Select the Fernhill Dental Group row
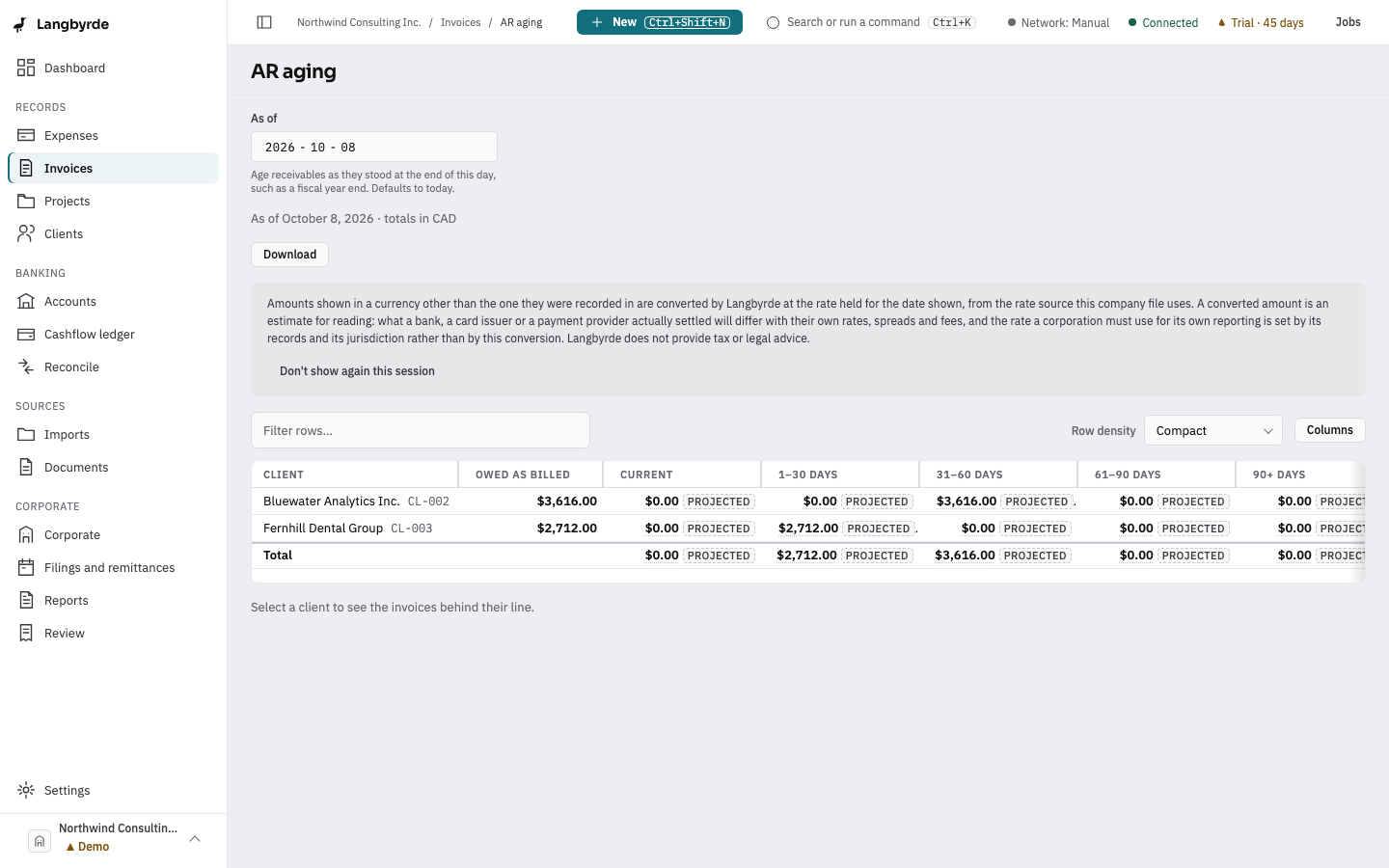 [808, 529]
